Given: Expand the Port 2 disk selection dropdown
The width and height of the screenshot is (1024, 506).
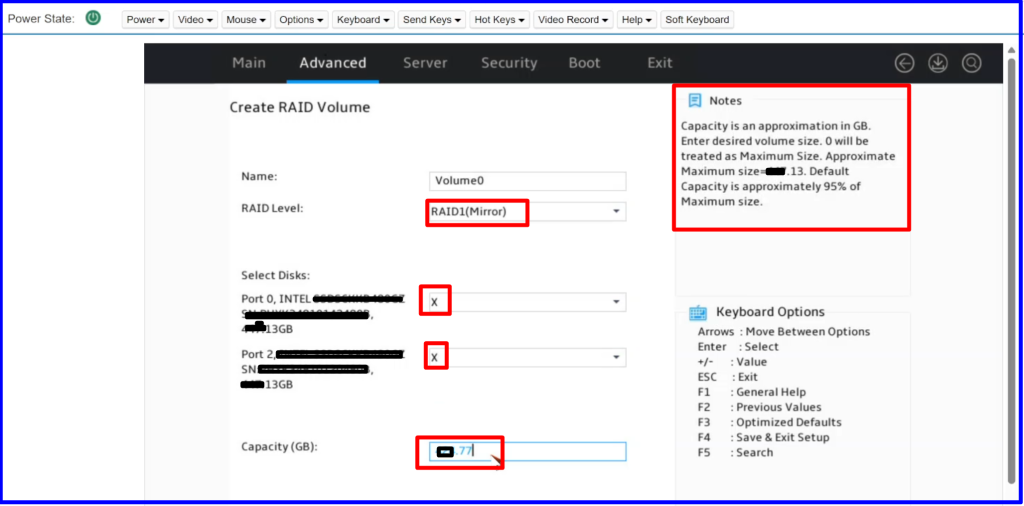Looking at the screenshot, I should click(x=527, y=358).
